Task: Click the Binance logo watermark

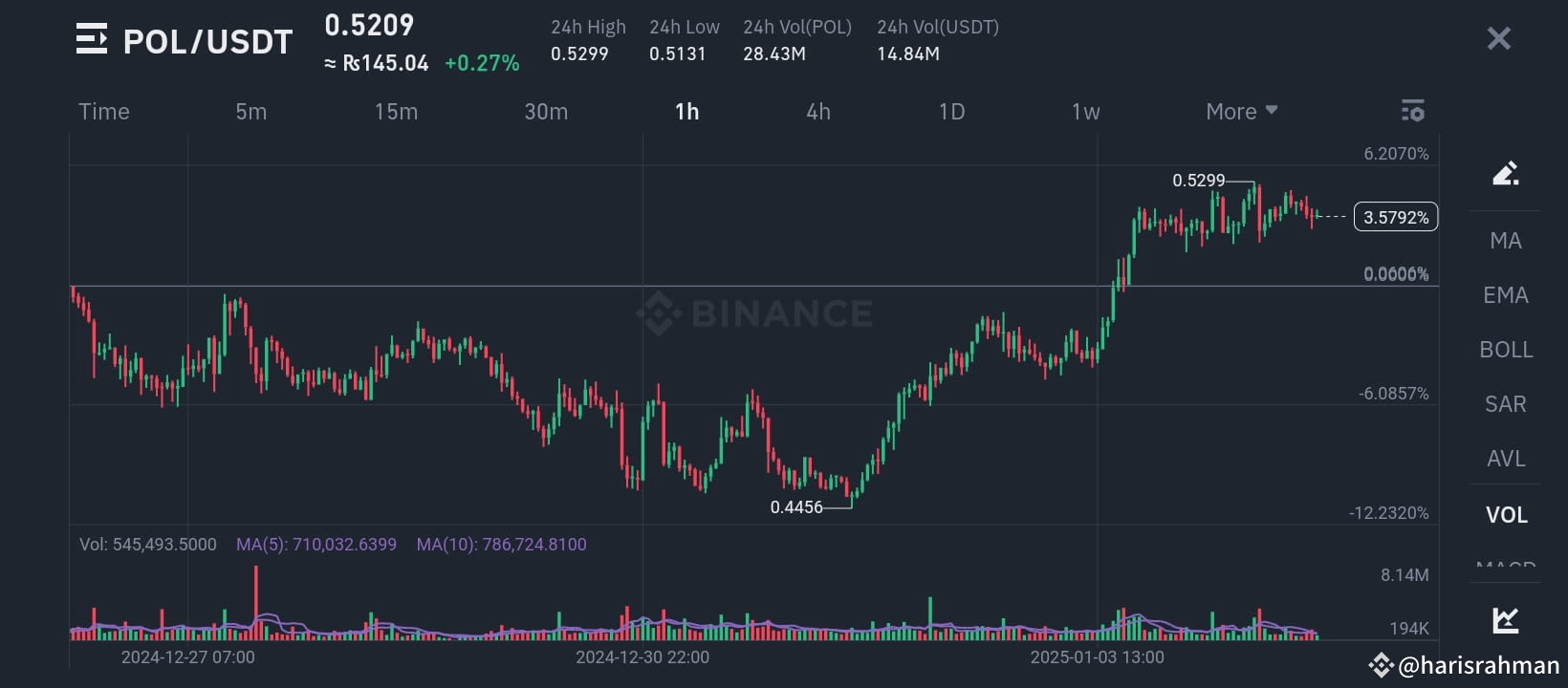Action: [x=754, y=312]
